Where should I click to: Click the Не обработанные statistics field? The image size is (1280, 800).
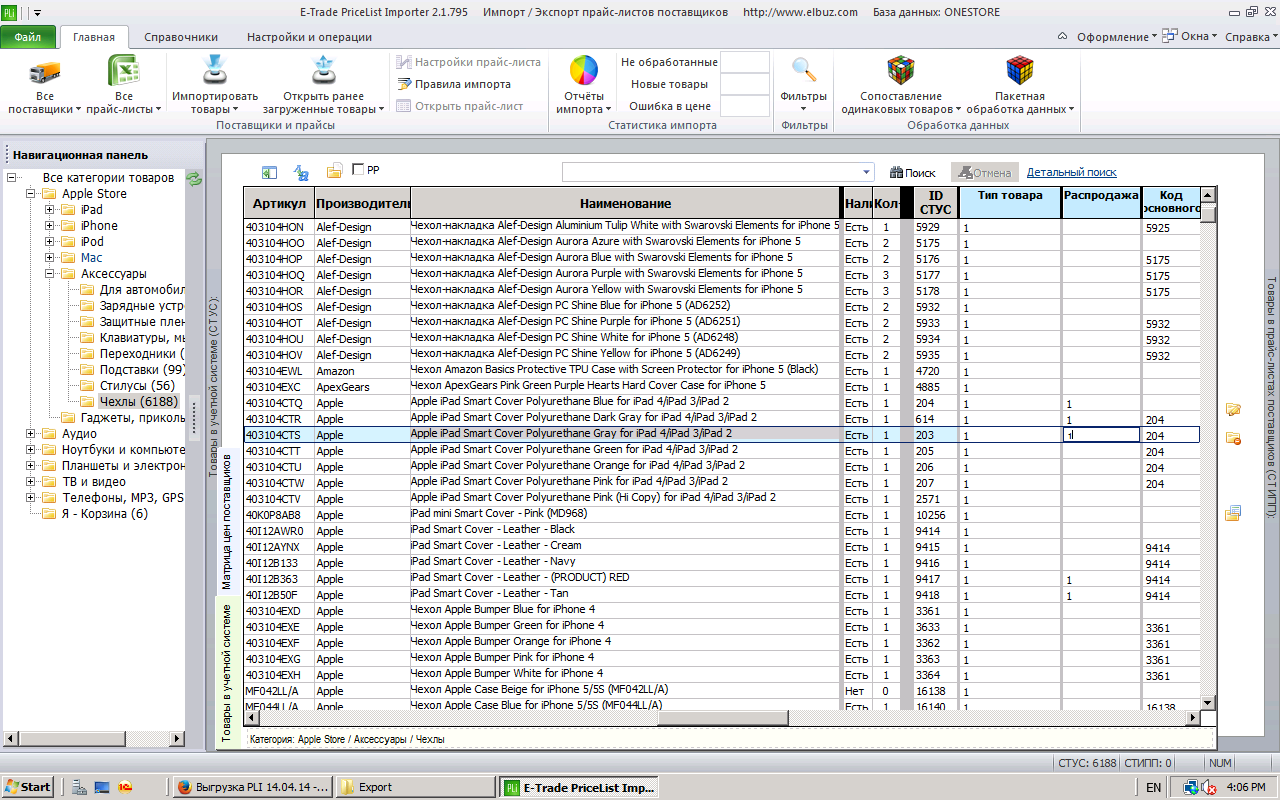[745, 62]
